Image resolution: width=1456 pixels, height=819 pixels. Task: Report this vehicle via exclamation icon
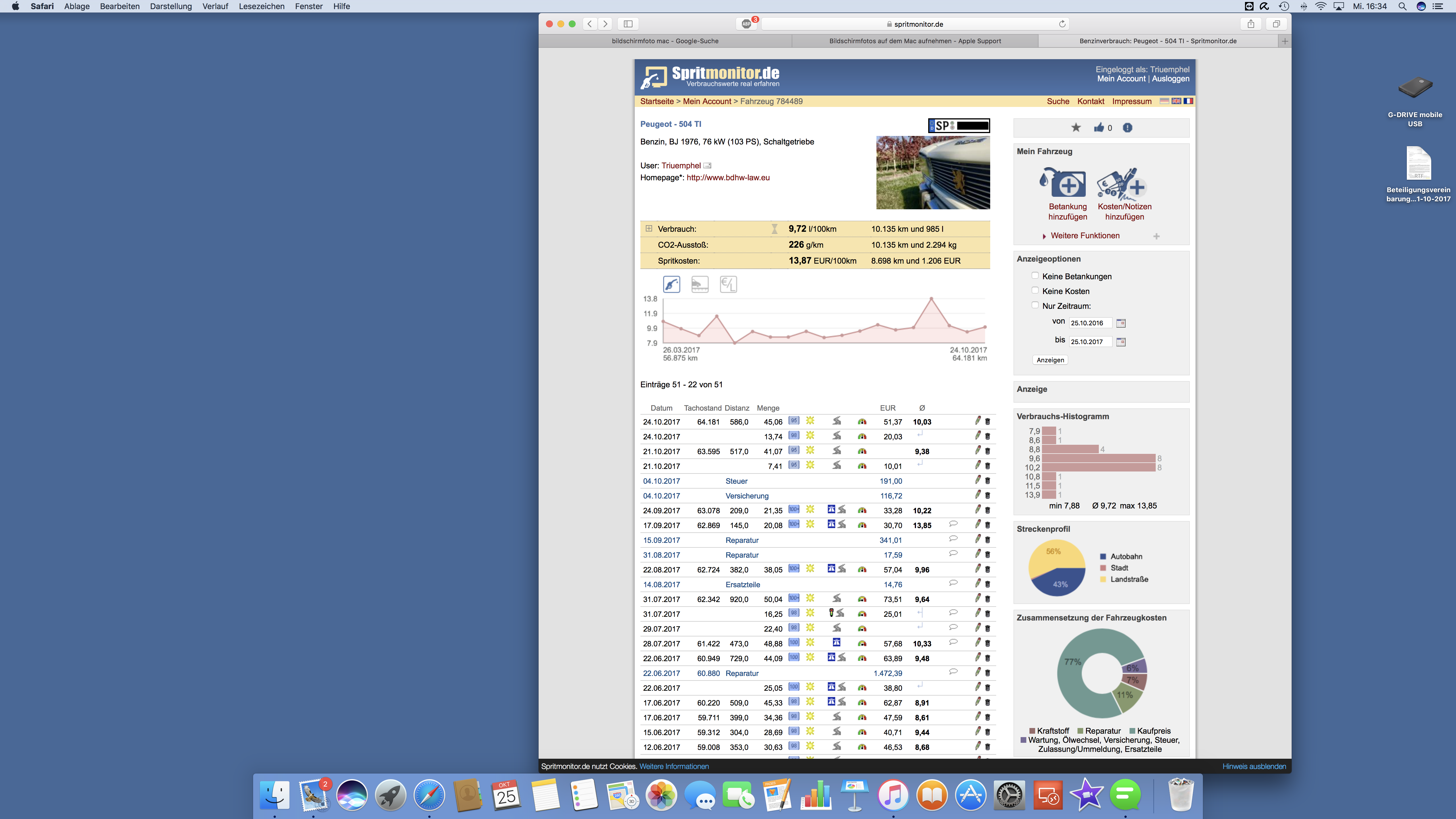[x=1128, y=128]
